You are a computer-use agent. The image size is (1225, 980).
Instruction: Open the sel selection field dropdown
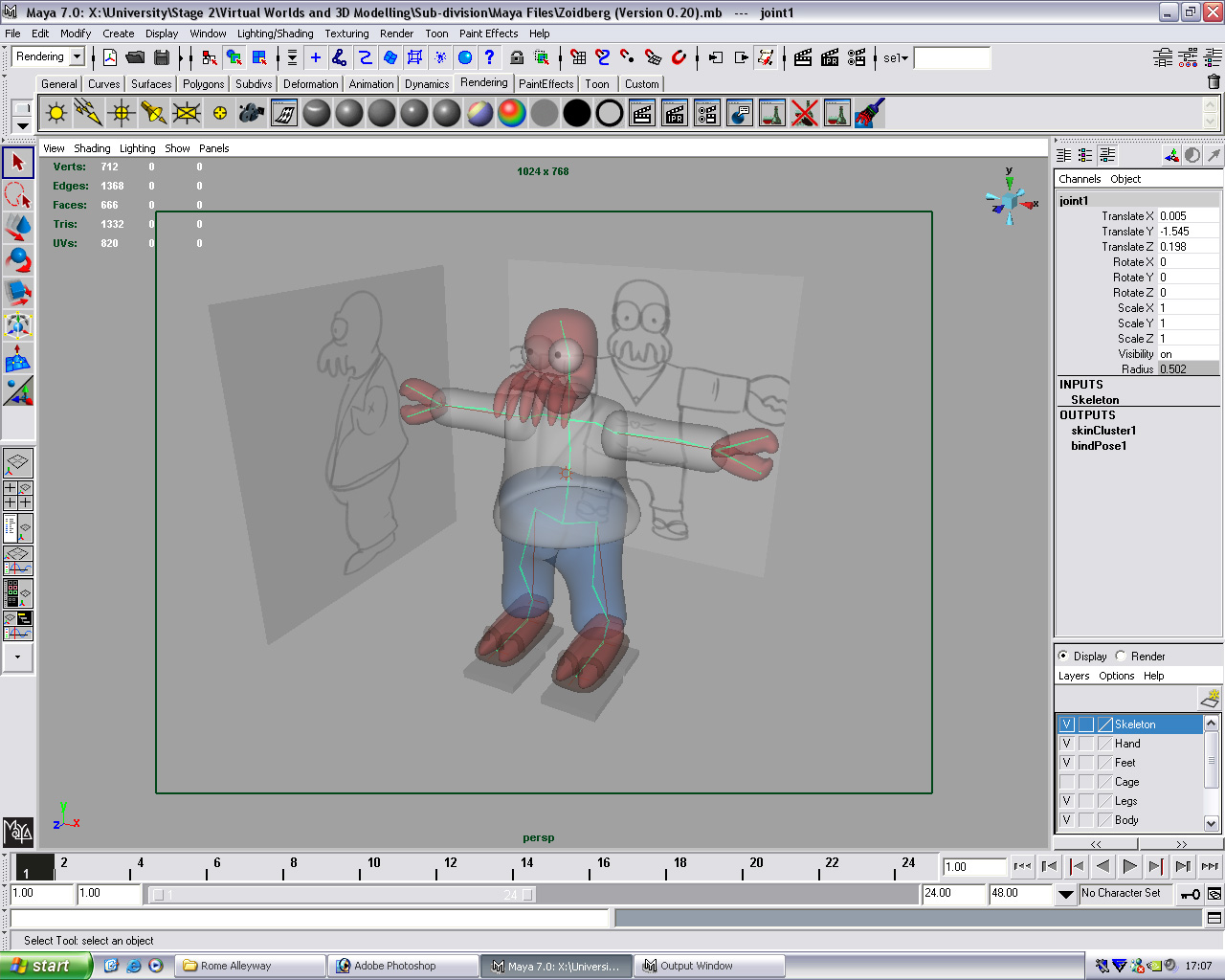point(896,58)
